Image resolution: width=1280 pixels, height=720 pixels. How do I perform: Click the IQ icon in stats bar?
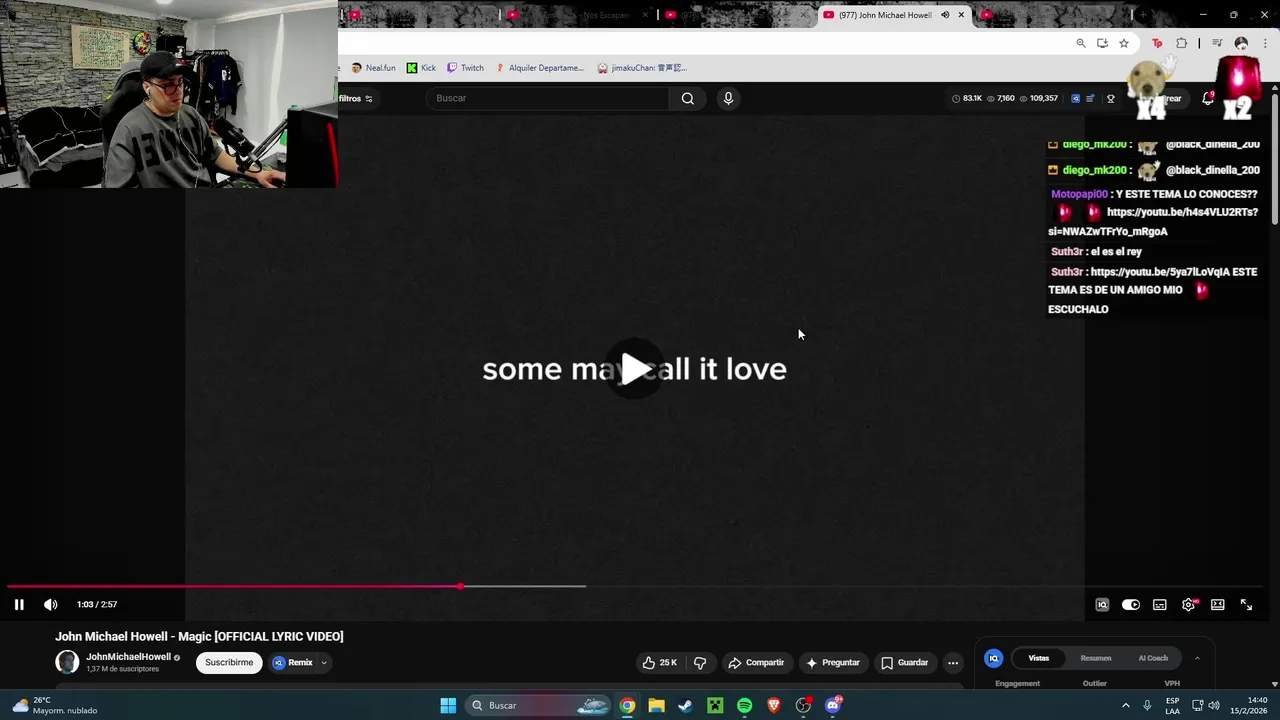[x=1075, y=98]
